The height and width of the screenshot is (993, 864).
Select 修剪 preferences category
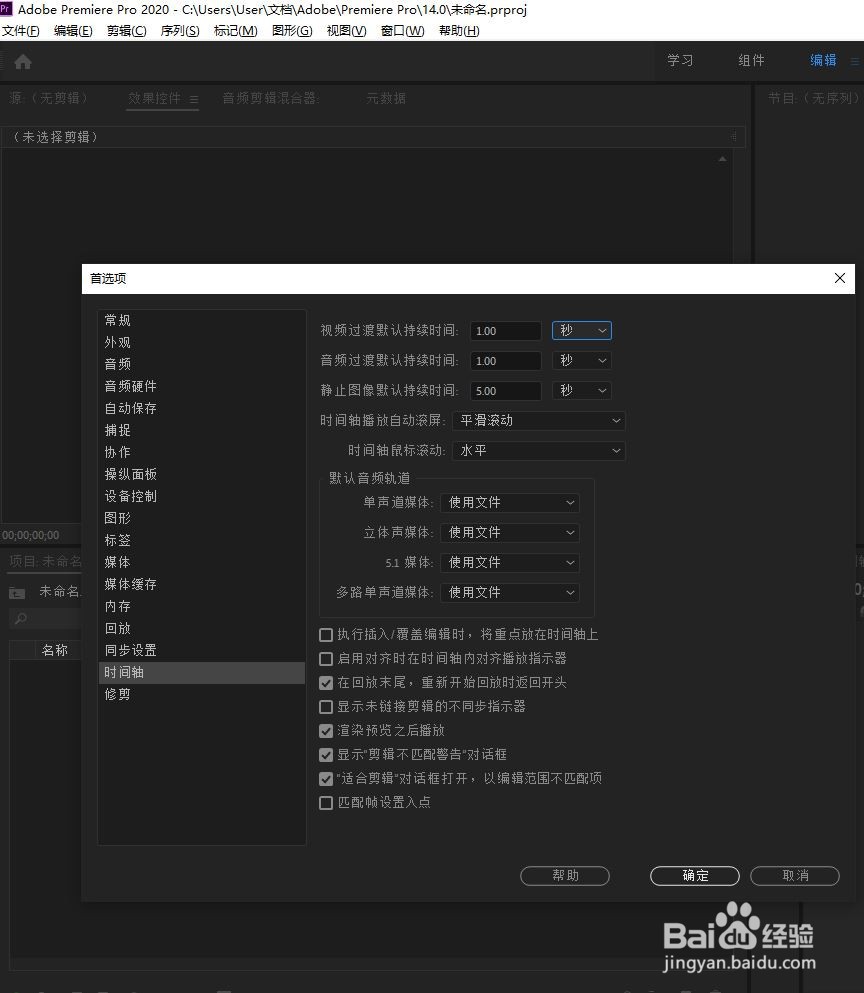(x=201, y=694)
